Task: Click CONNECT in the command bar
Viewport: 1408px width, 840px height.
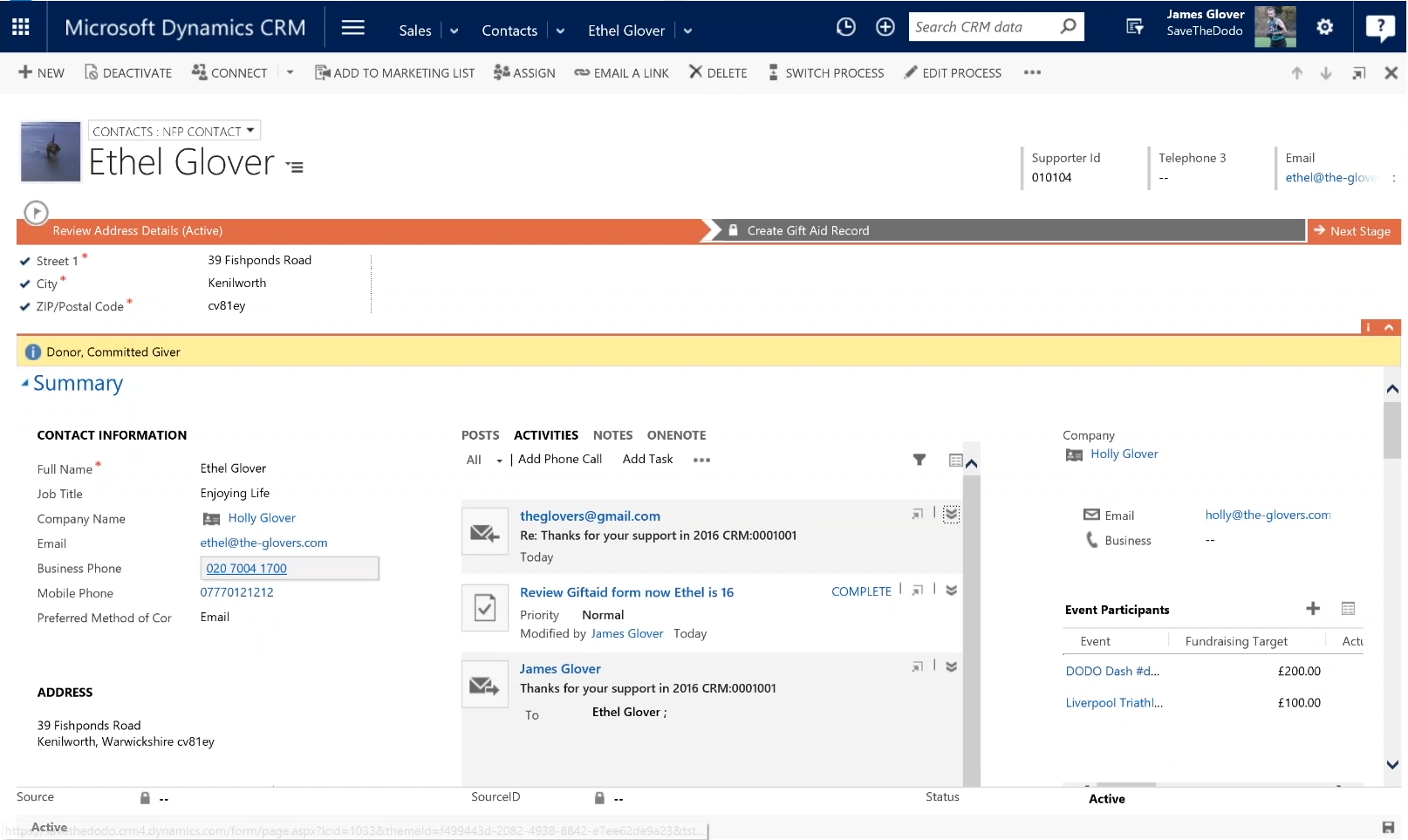Action: point(229,72)
